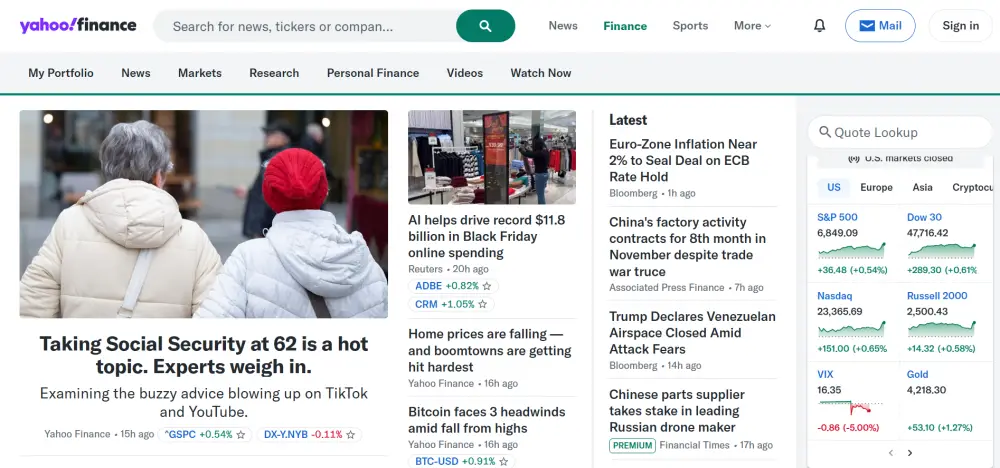Open the home prices are falling article
The height and width of the screenshot is (468, 1000).
tap(490, 351)
